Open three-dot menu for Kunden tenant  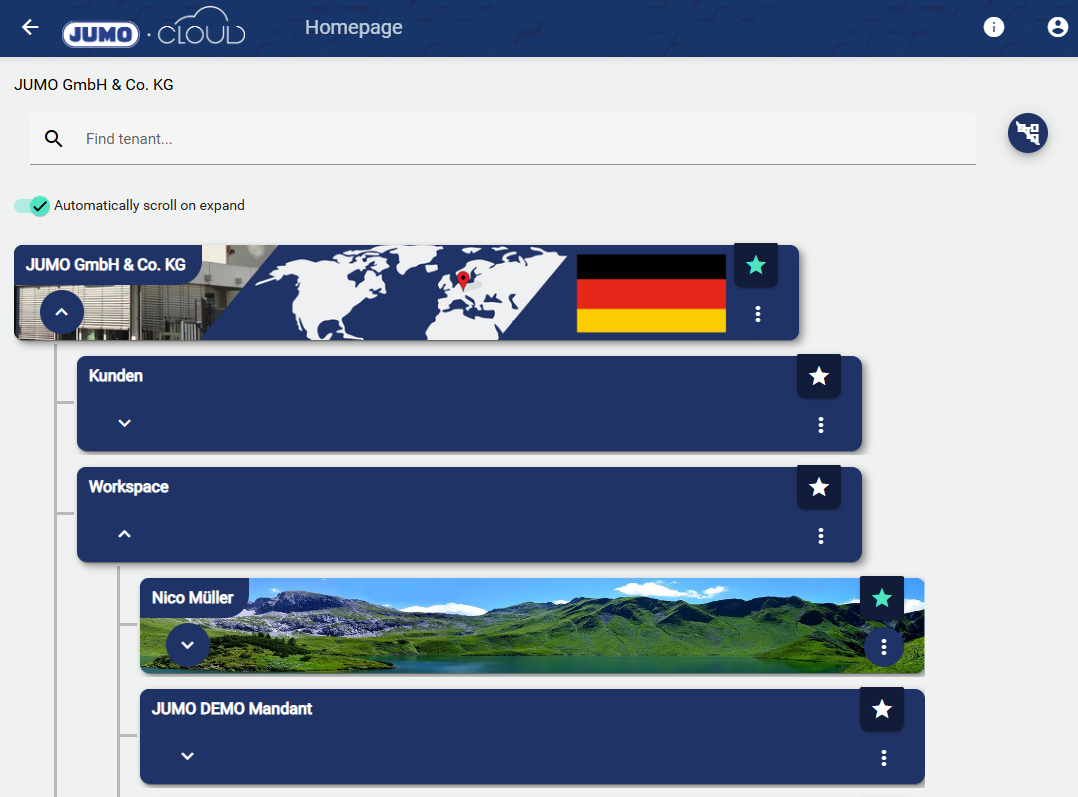pyautogui.click(x=820, y=425)
